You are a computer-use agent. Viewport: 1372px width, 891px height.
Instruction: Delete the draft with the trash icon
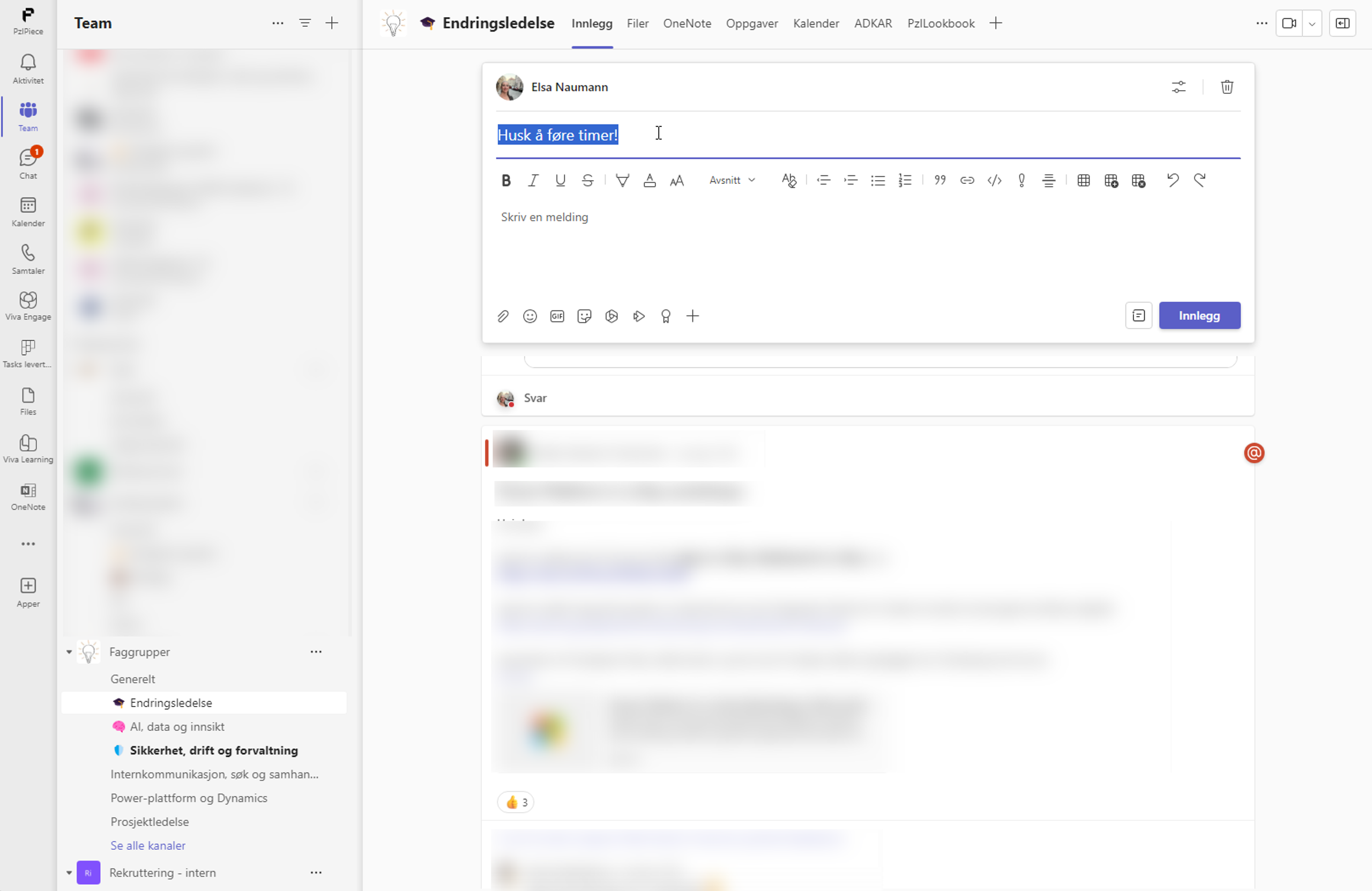pos(1227,87)
